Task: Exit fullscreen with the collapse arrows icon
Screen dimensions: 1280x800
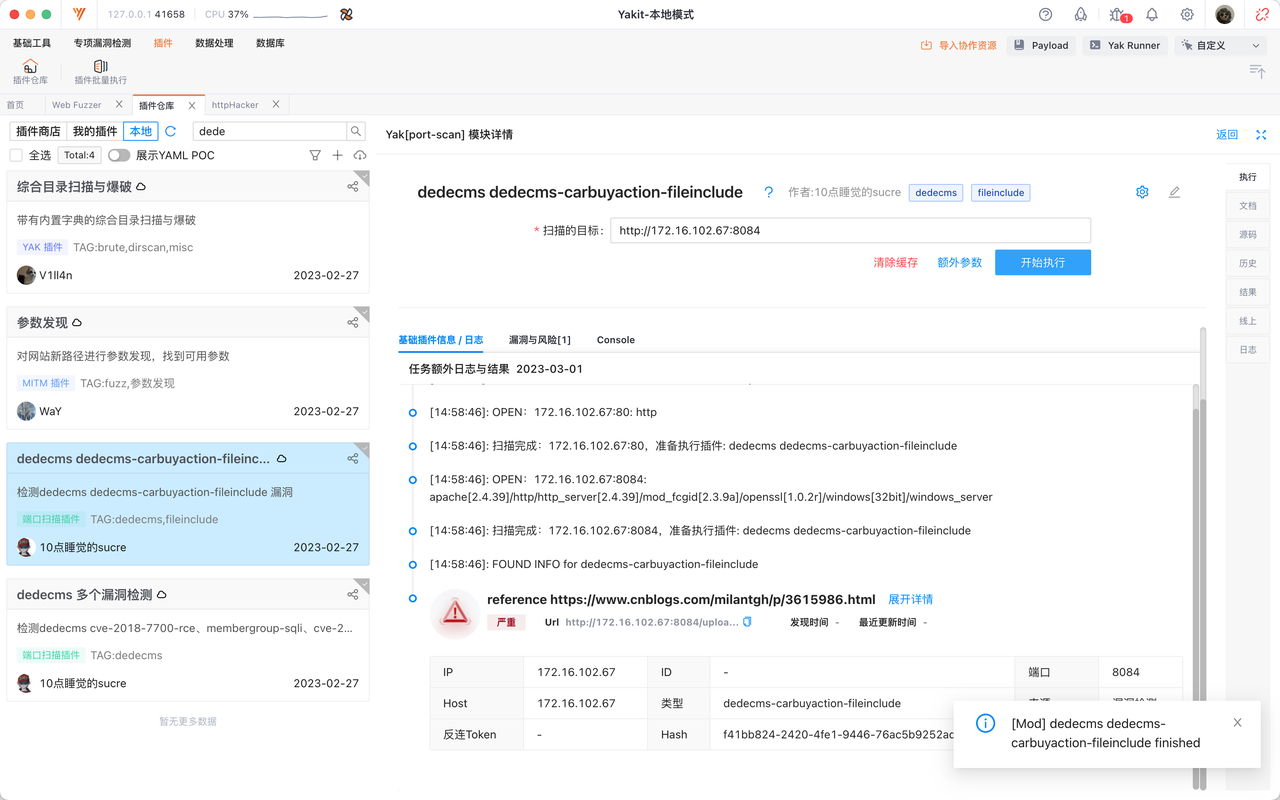Action: click(x=1261, y=135)
